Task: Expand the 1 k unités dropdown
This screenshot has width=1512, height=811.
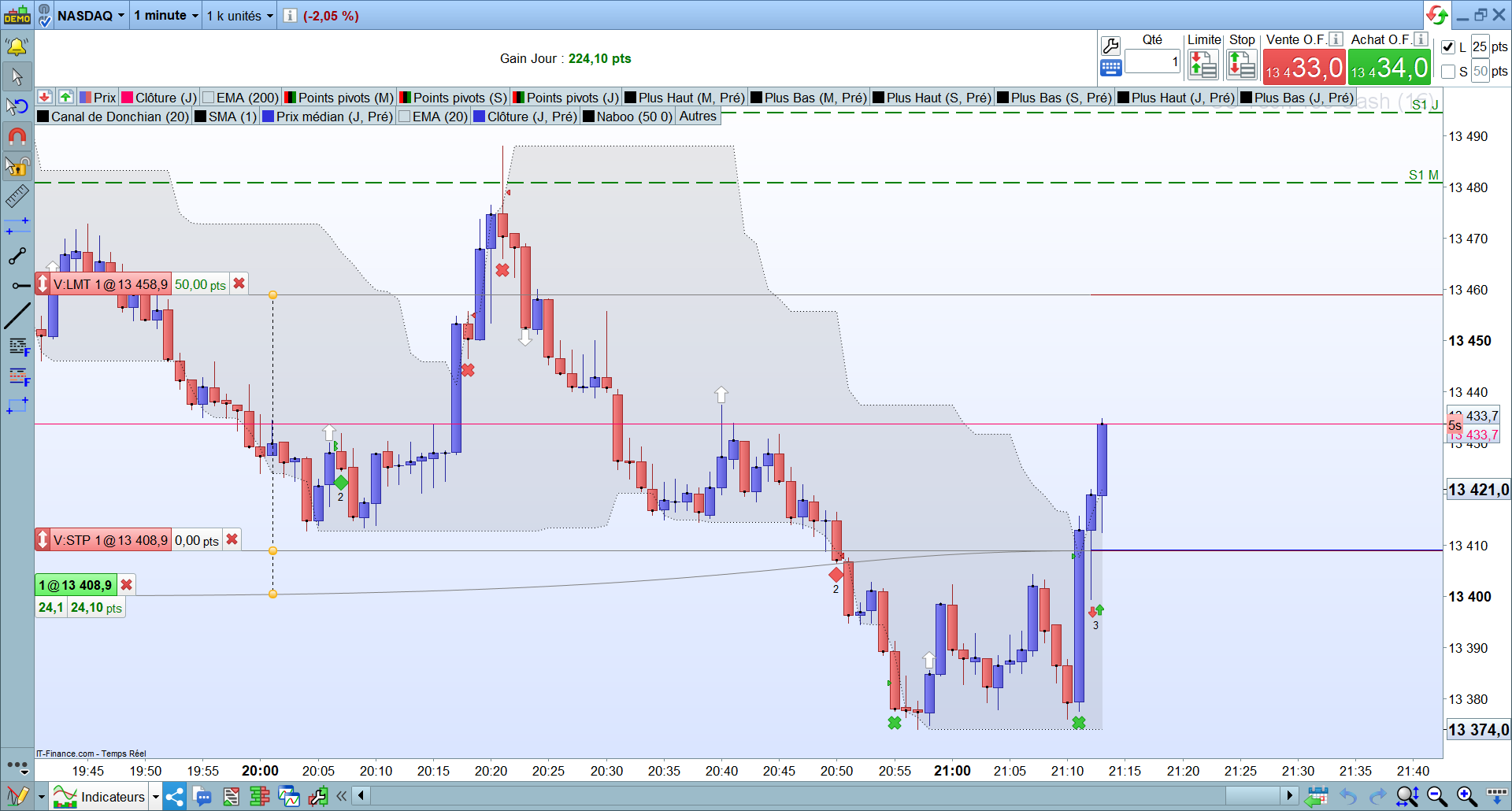Action: (239, 16)
